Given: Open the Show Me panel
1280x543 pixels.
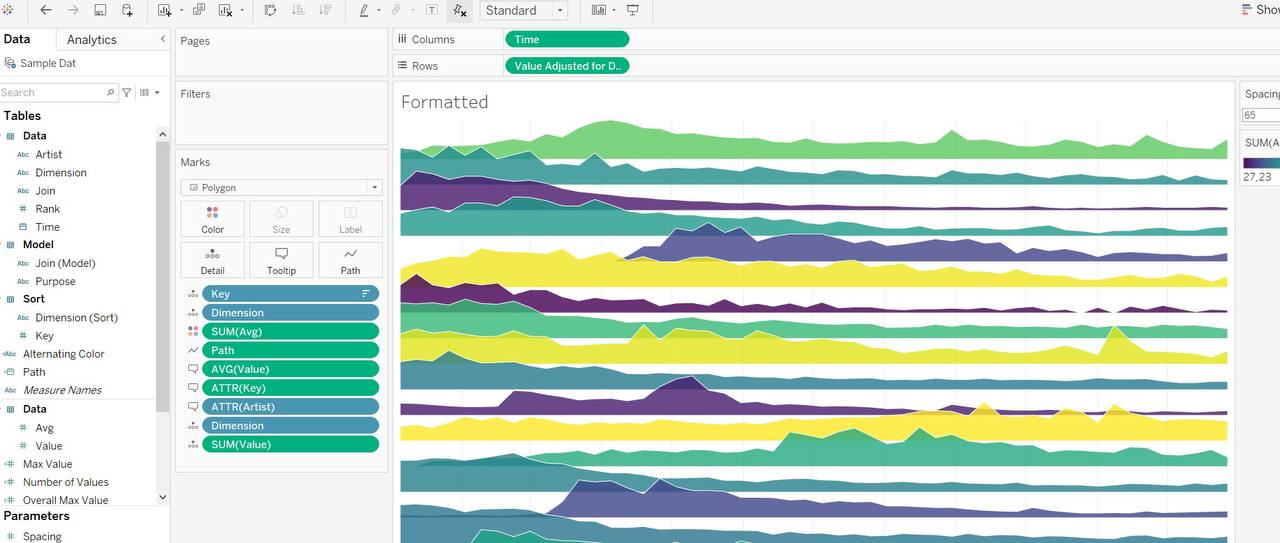Looking at the screenshot, I should point(1259,10).
